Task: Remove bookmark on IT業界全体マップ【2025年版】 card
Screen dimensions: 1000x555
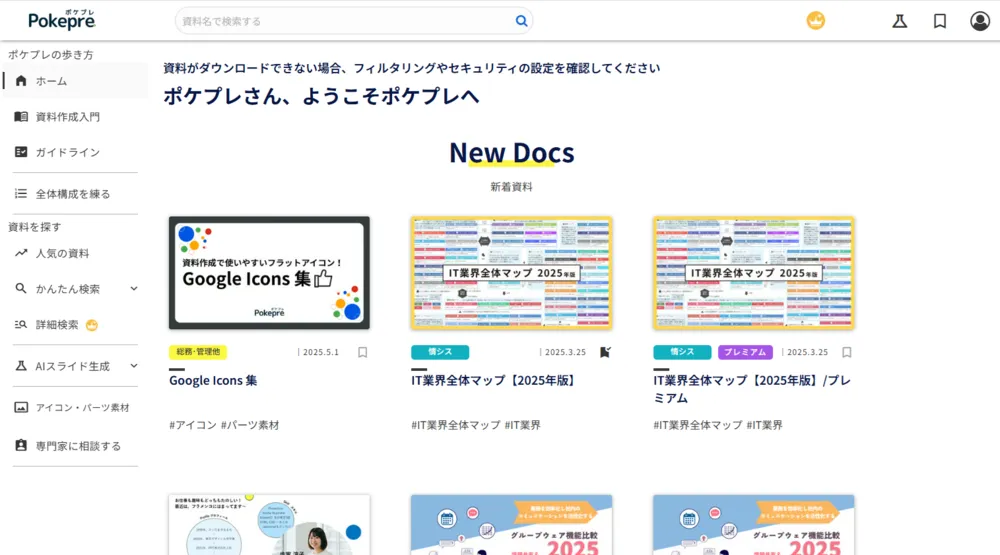Action: [605, 352]
